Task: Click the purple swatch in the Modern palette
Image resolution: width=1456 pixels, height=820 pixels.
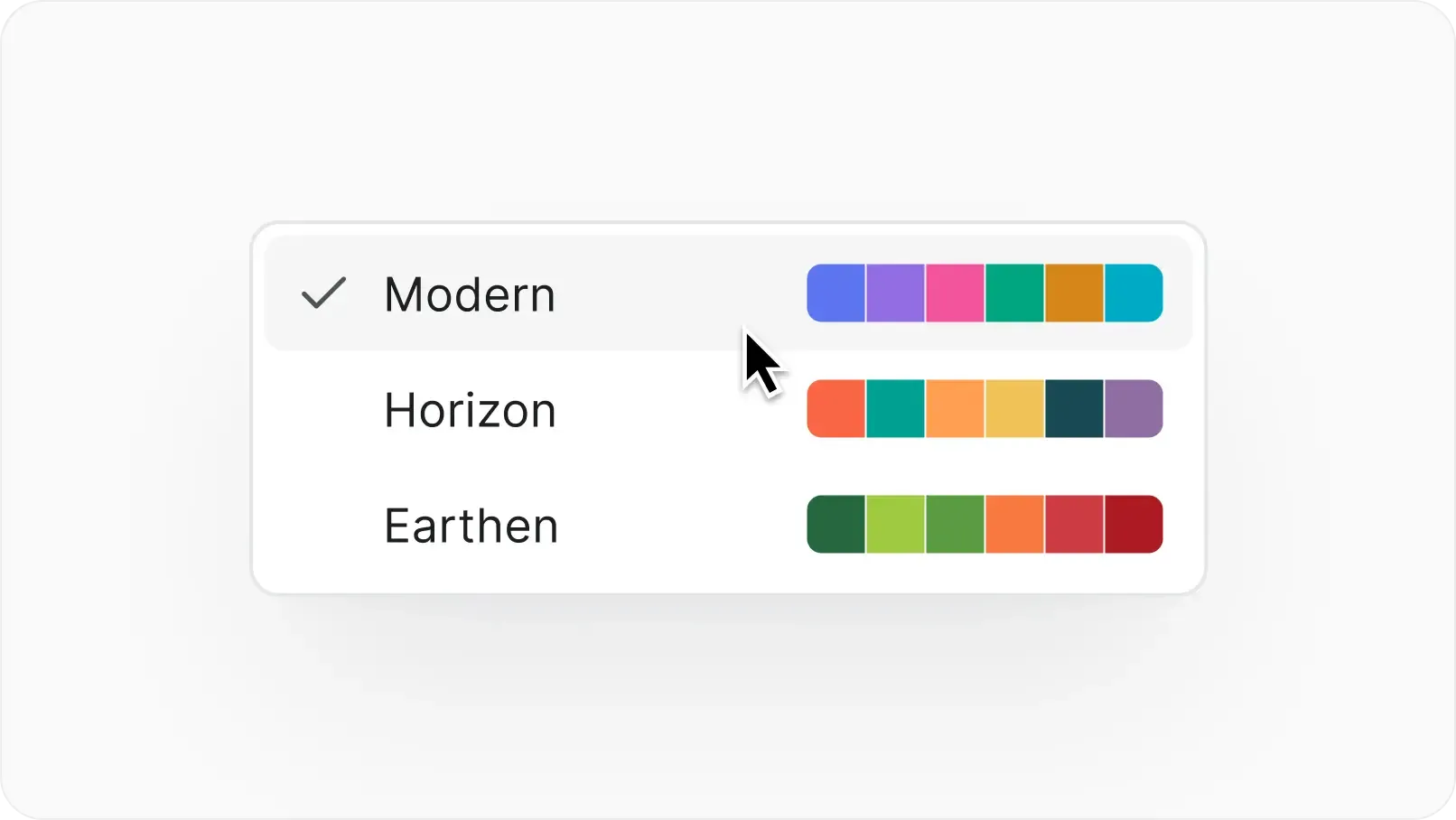Action: 894,293
